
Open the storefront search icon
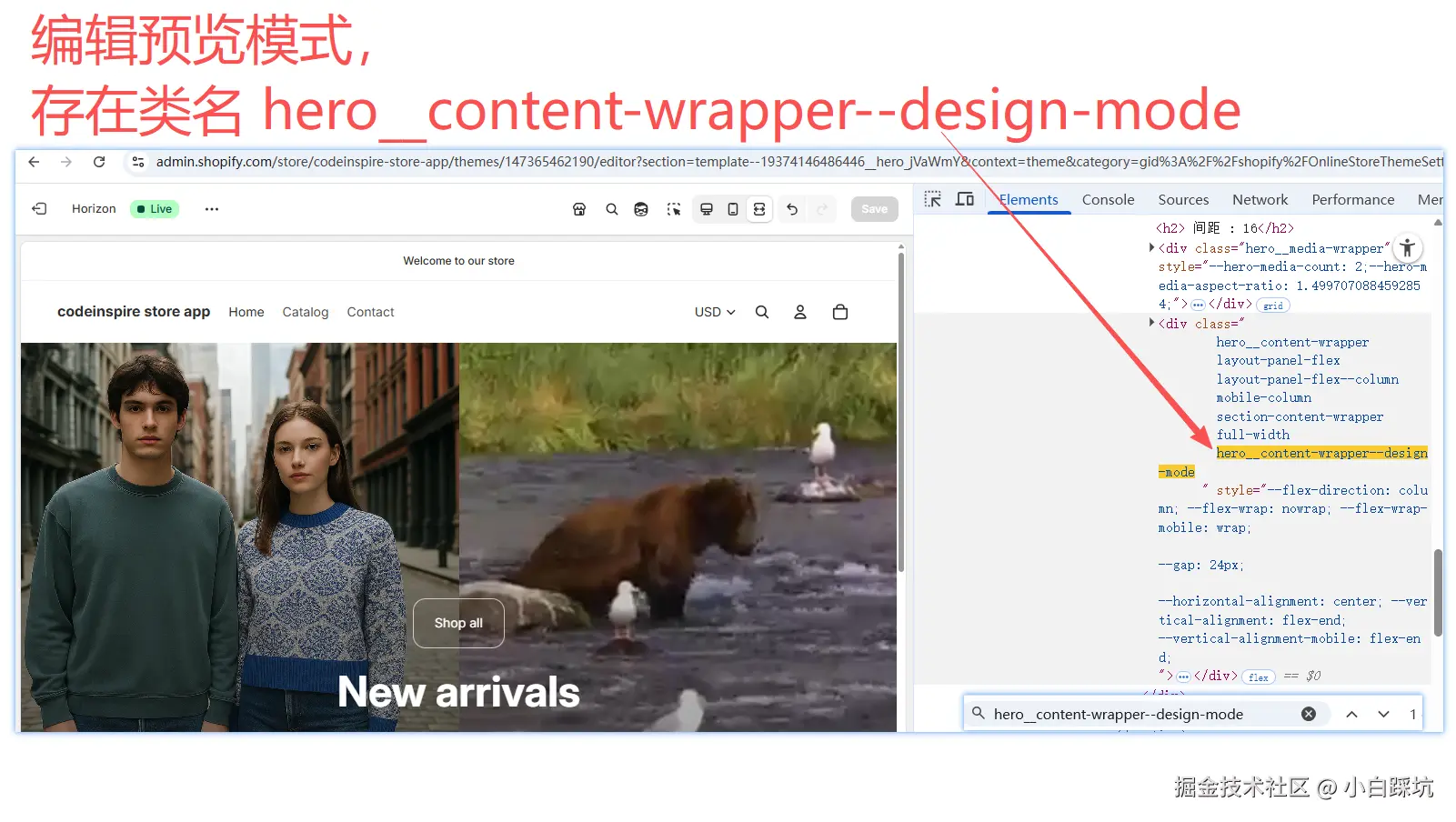tap(762, 312)
